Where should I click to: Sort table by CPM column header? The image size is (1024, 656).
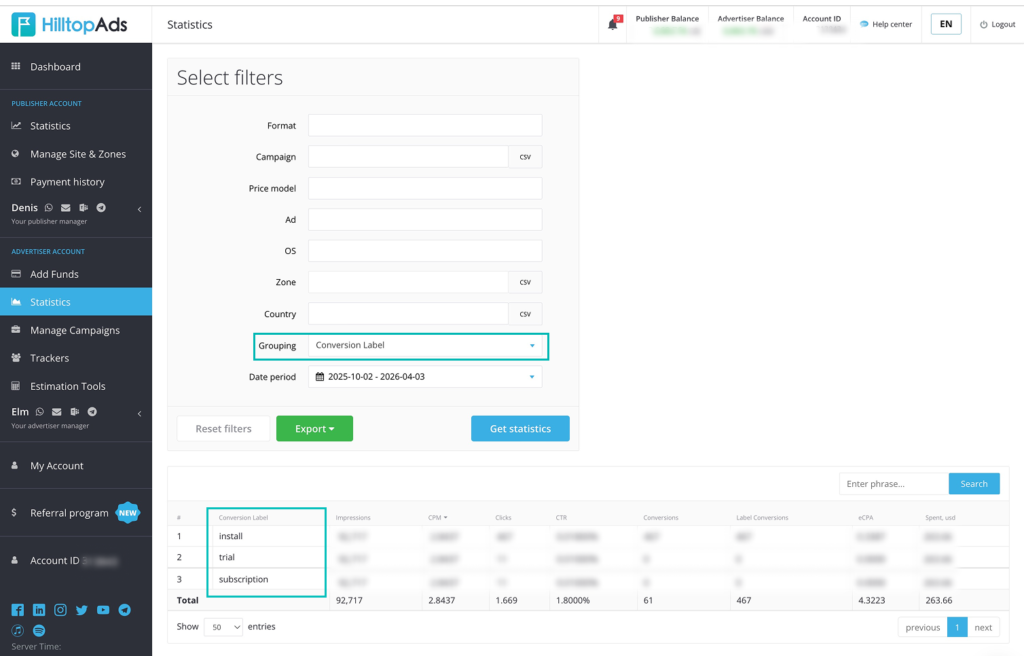tap(438, 517)
